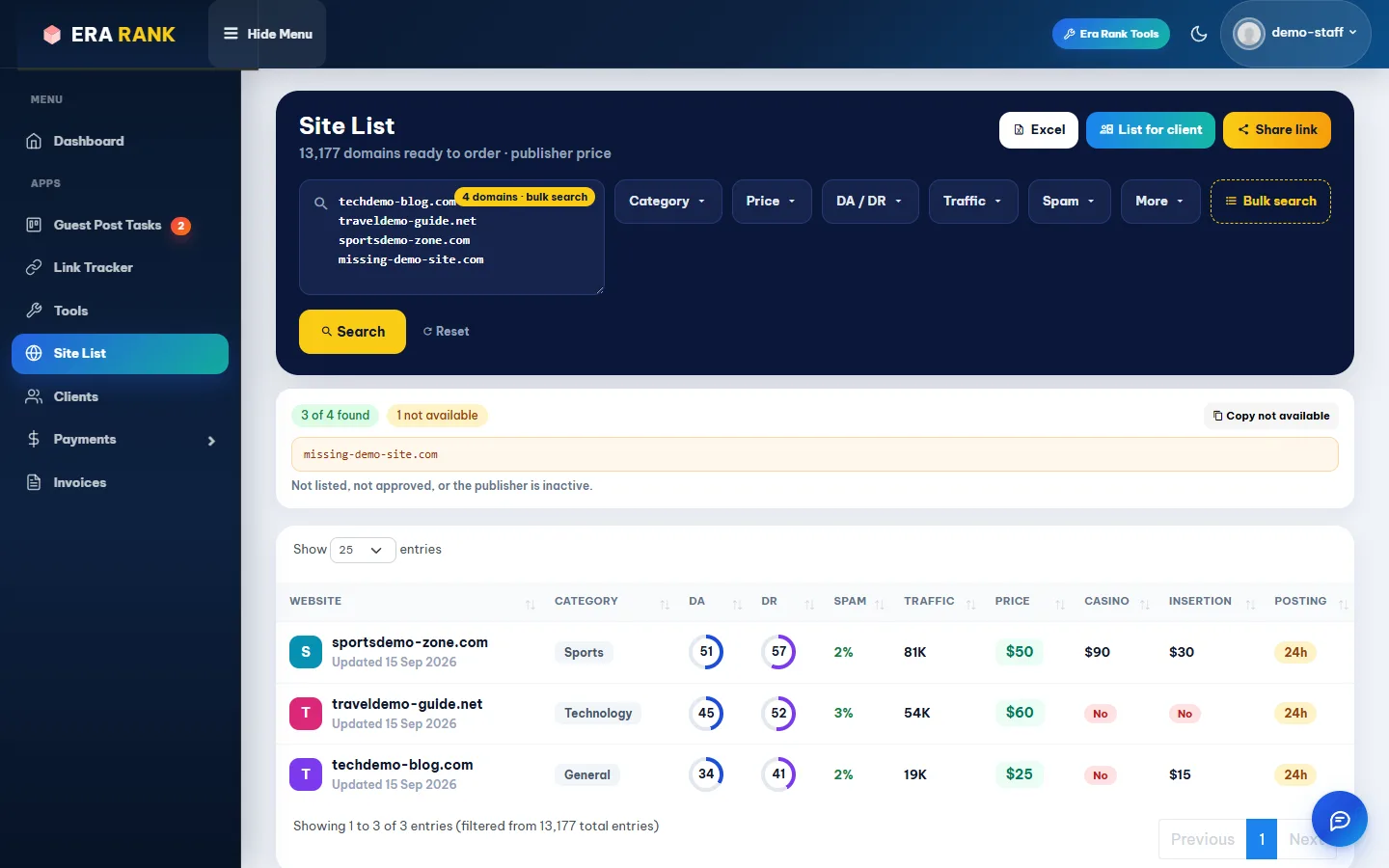The width and height of the screenshot is (1389, 868).
Task: Open the Price filter dropdown
Action: click(771, 202)
